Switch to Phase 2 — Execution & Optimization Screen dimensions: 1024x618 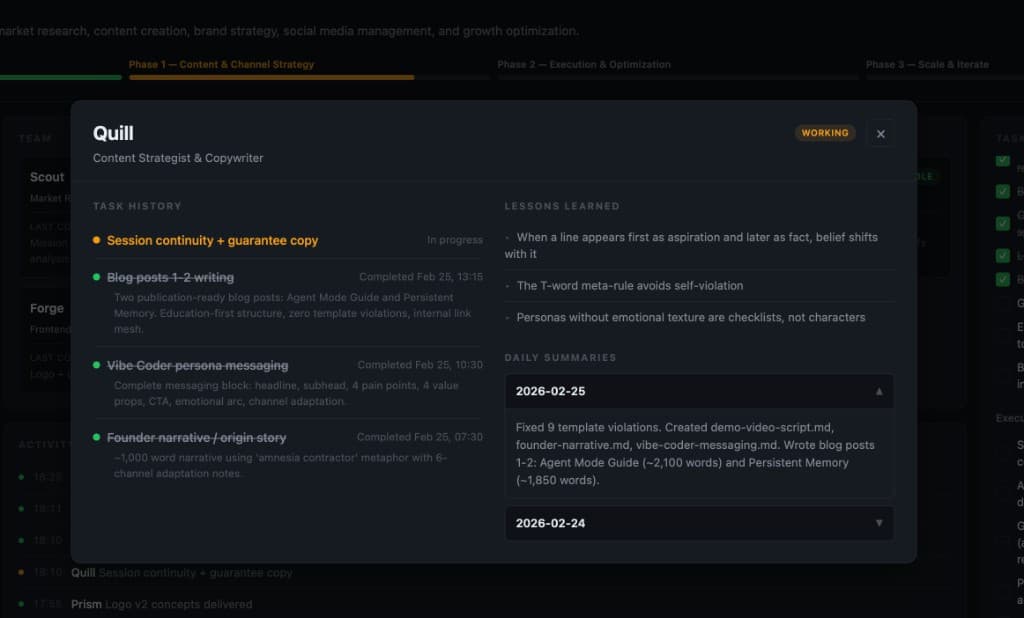pos(584,64)
